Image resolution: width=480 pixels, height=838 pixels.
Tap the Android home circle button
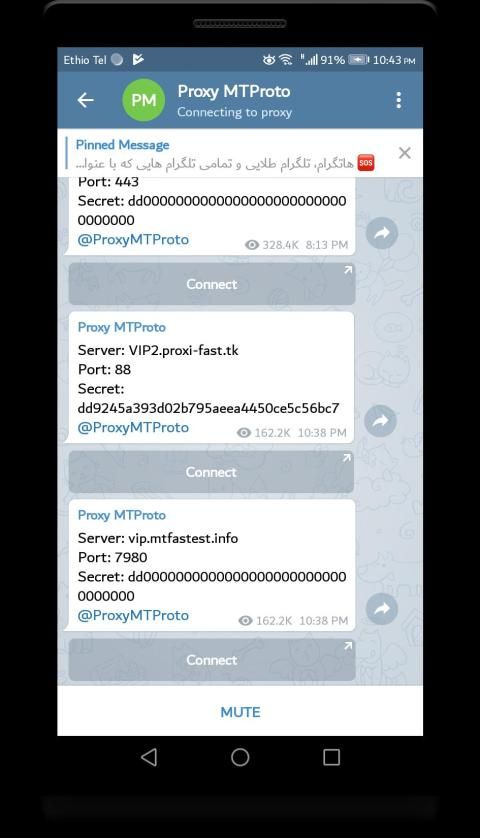(x=240, y=757)
